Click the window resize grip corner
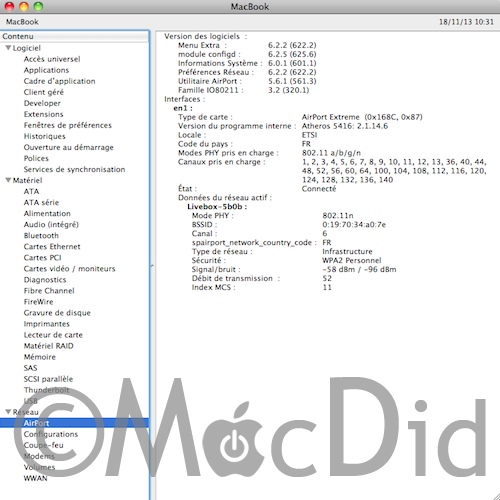Image resolution: width=500 pixels, height=500 pixels. (496, 496)
